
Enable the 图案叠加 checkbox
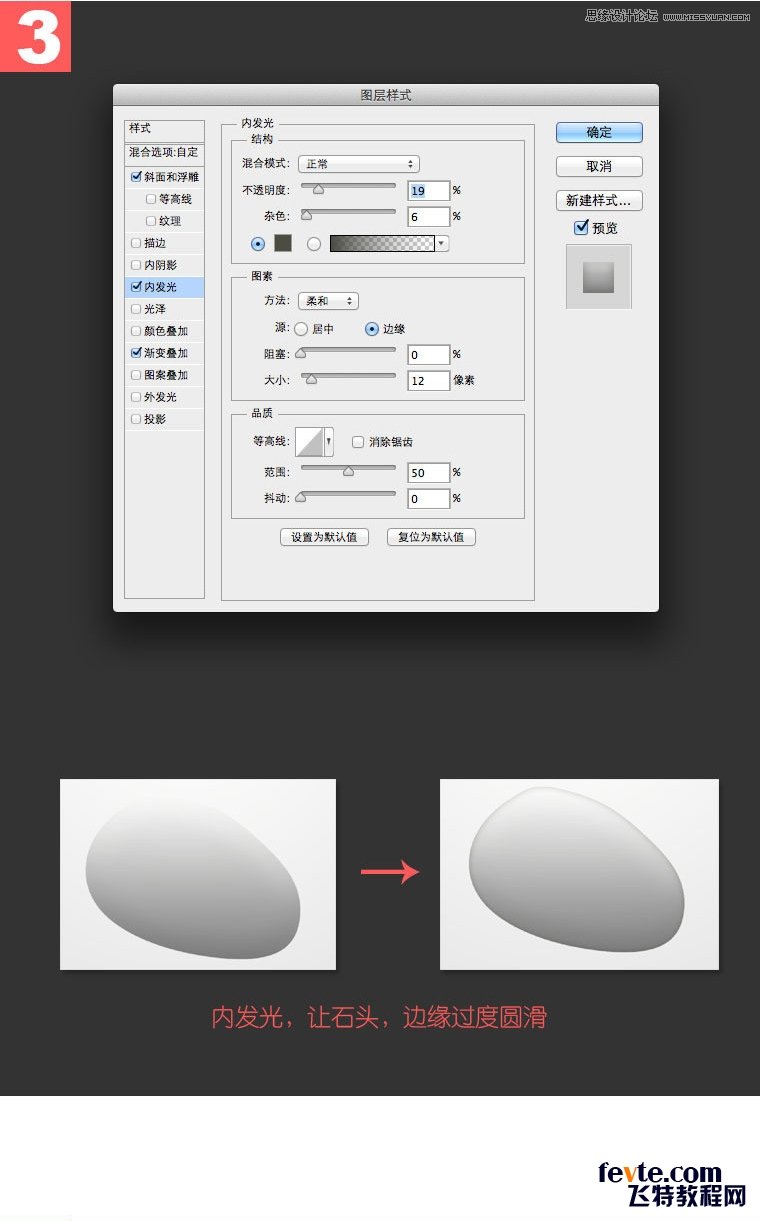pos(136,375)
